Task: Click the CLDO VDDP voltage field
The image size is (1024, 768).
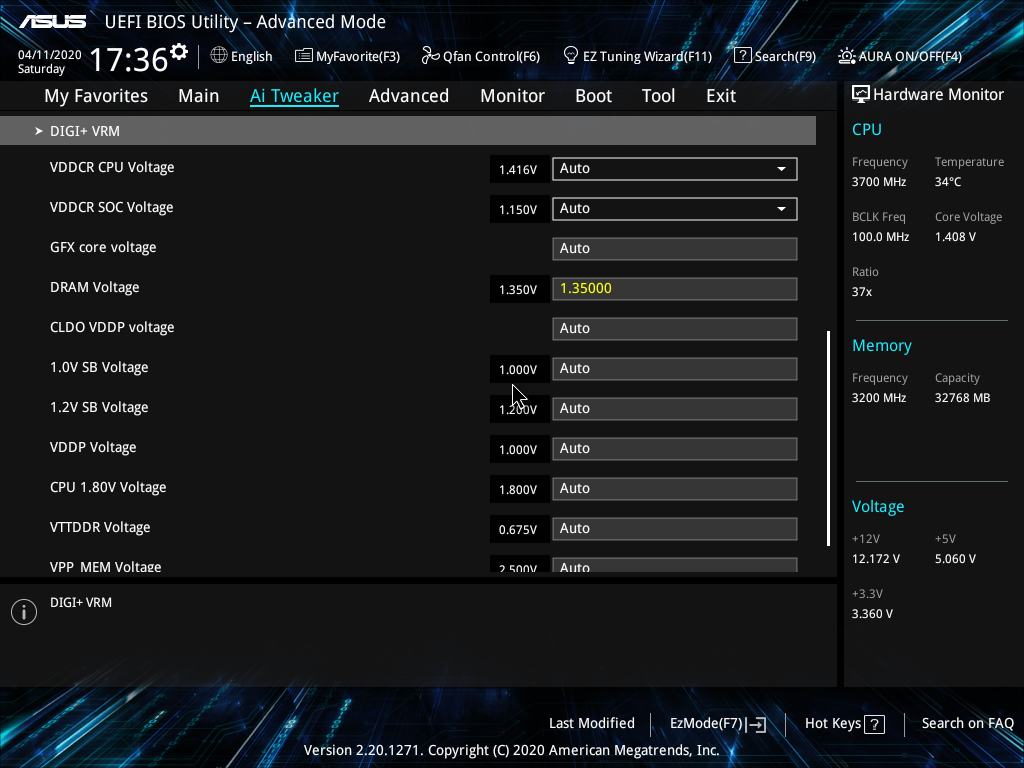Action: [x=674, y=328]
